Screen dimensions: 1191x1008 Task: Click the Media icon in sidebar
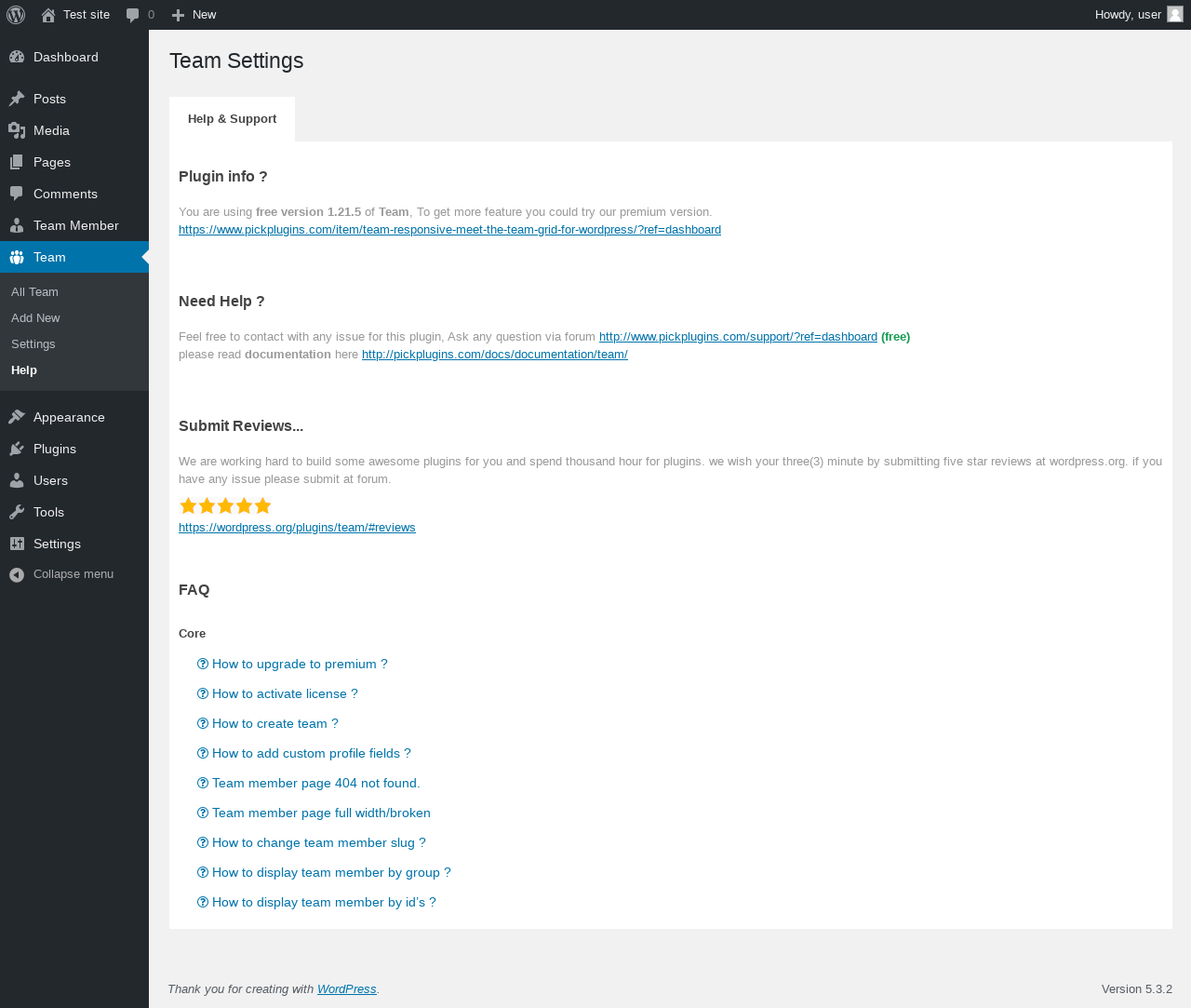point(17,130)
